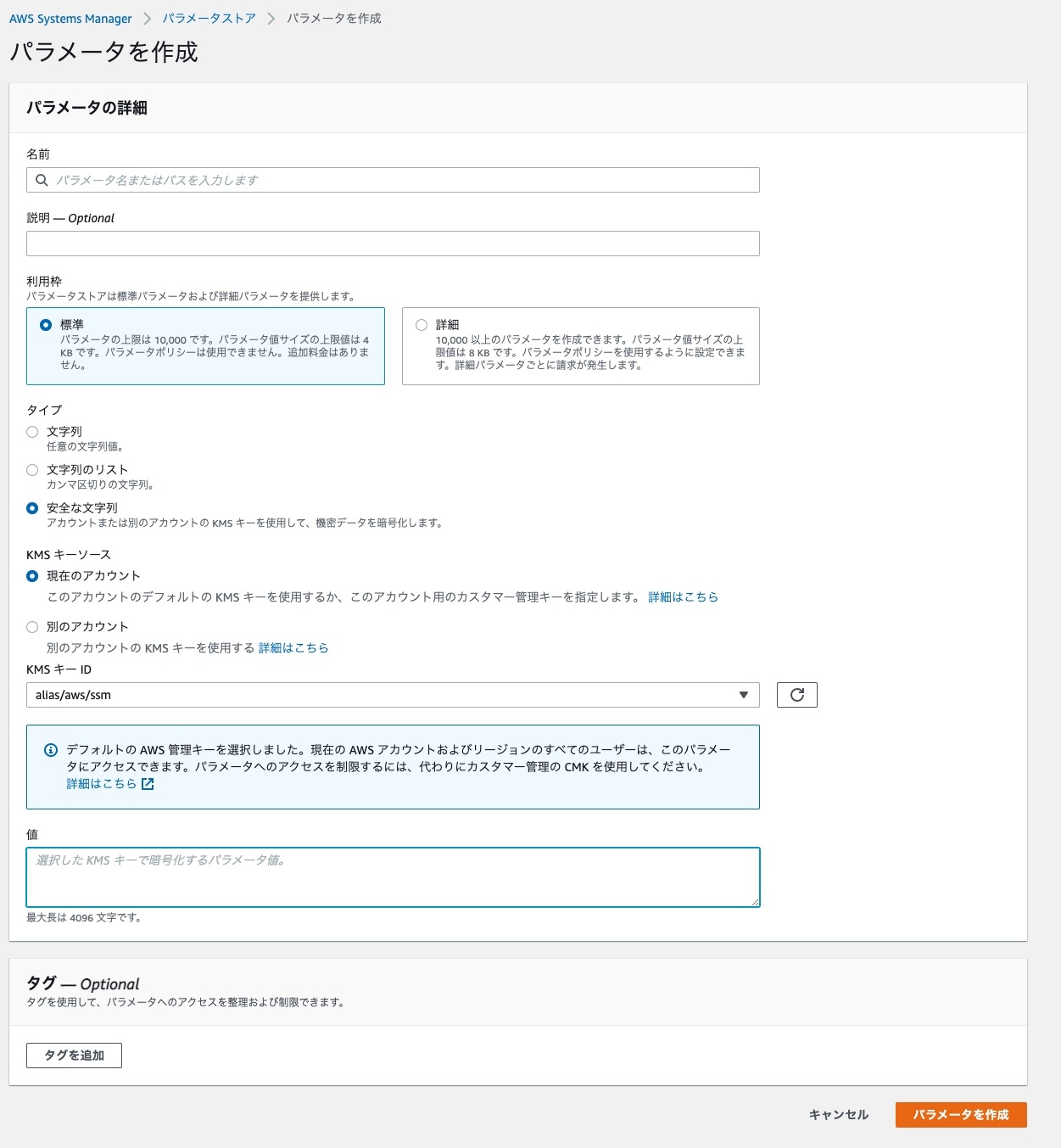Select 別のアカウント as KMS key source
Screen dimensions: 1061x1148
[x=32, y=627]
